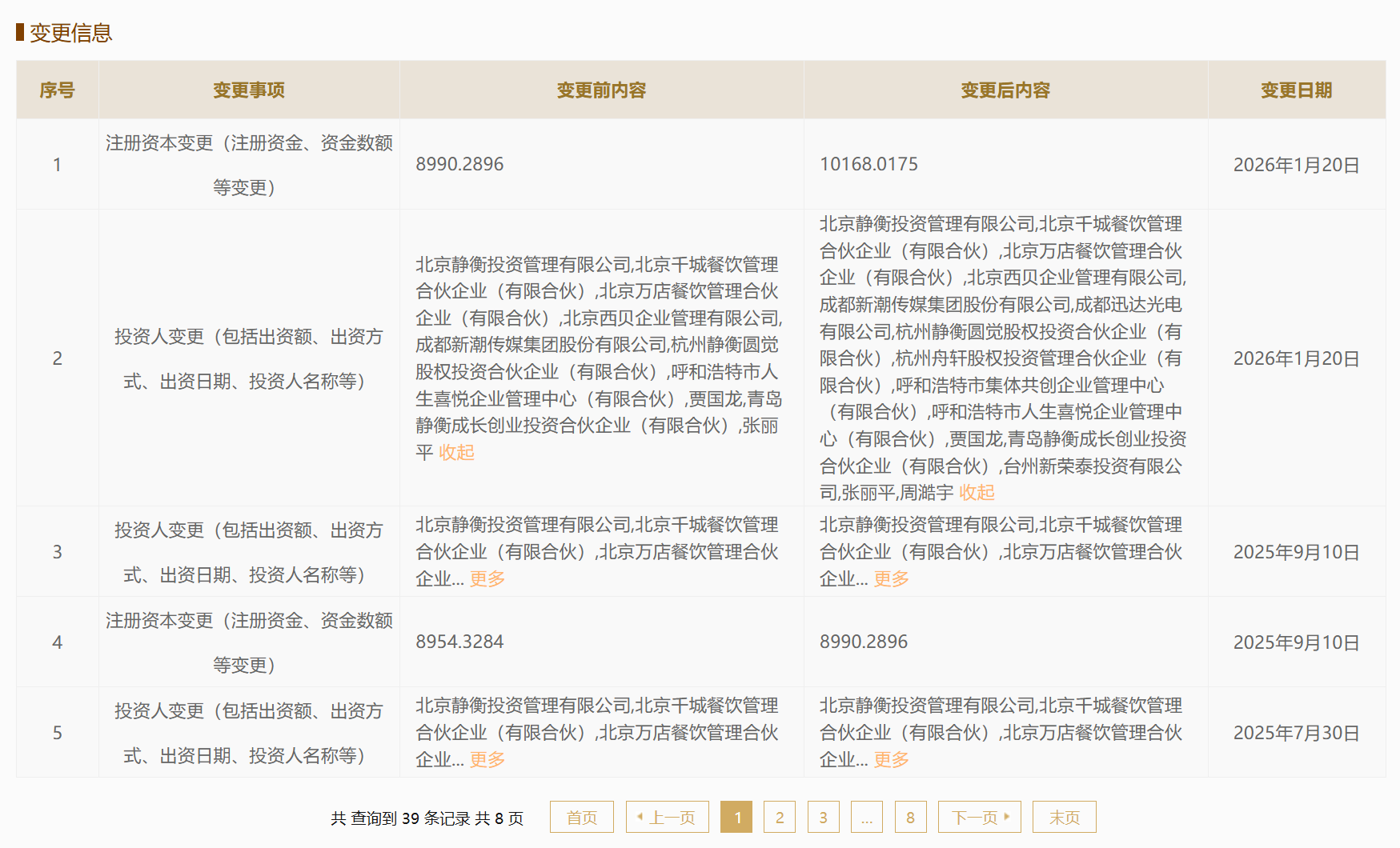Click the 变更后内容 column header
This screenshot has height=848, width=1400.
pos(1005,90)
